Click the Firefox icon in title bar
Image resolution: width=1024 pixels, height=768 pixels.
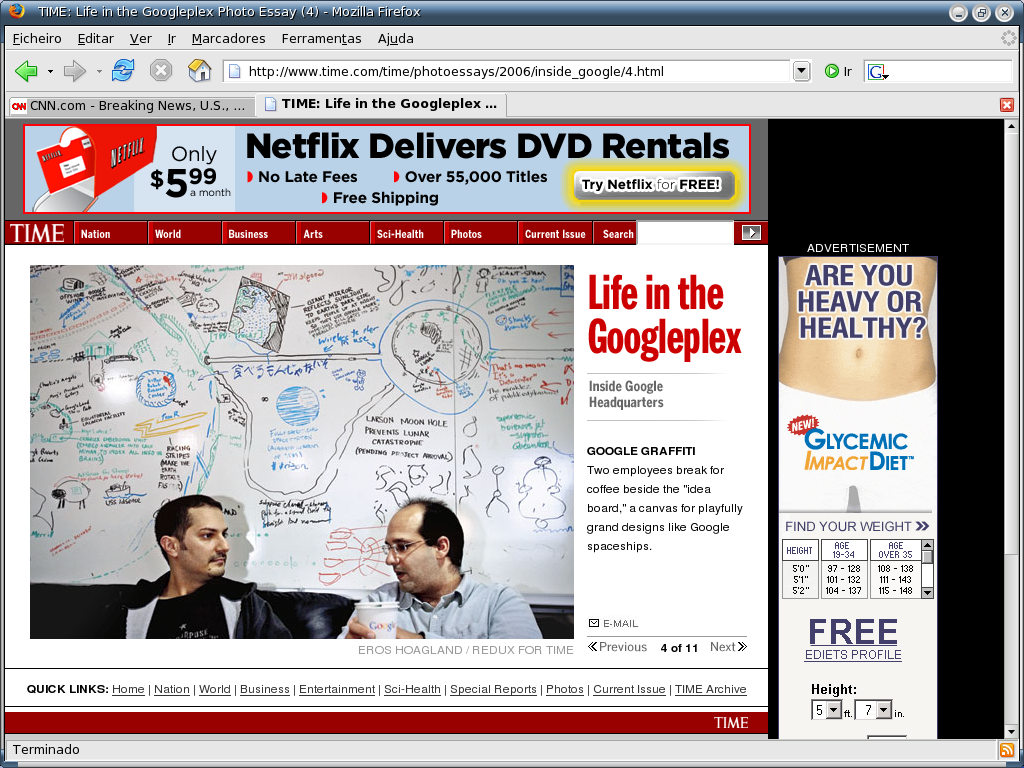tap(17, 11)
